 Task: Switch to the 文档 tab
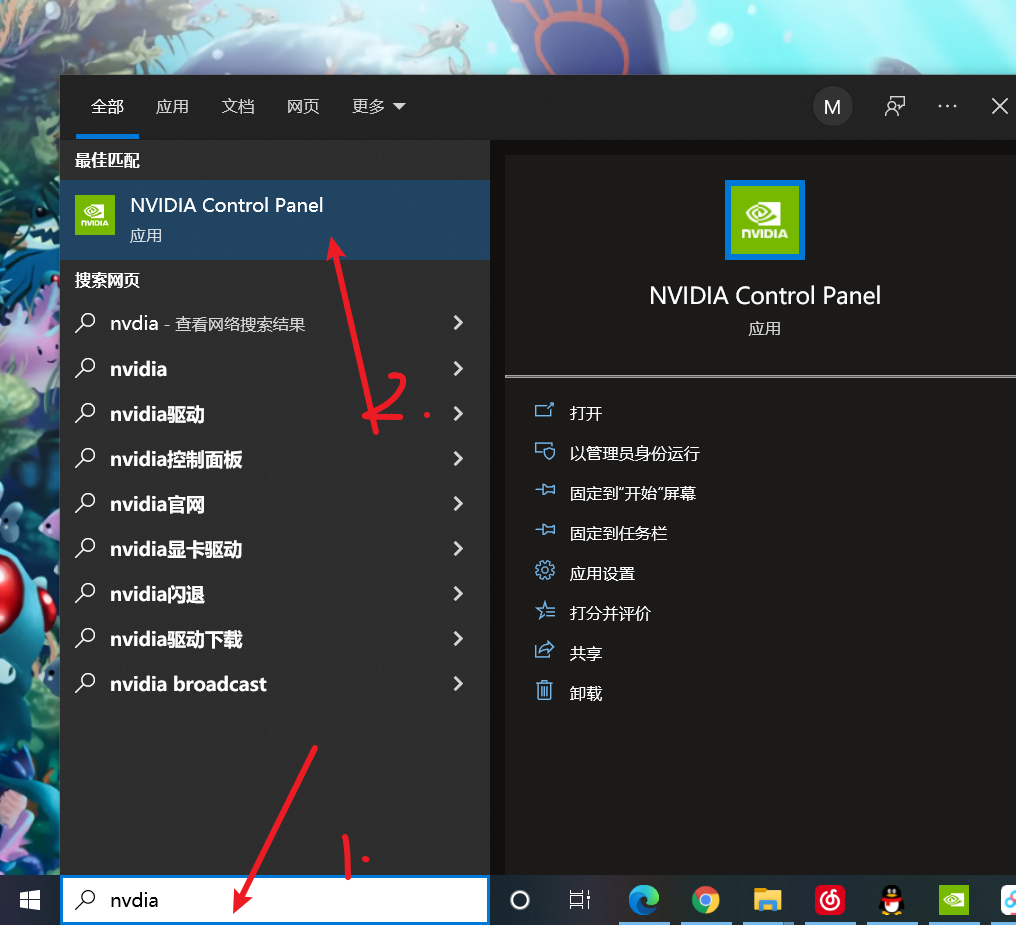tap(238, 106)
